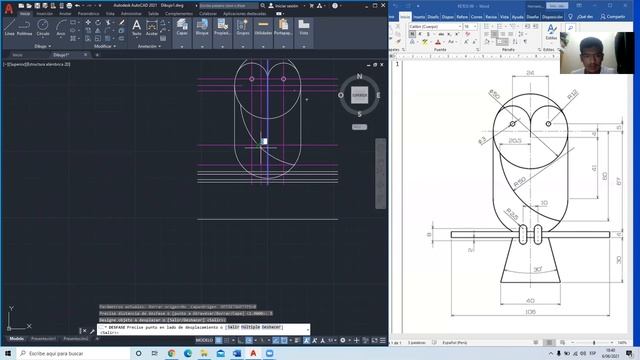Switch to the Dibujo1 drawing tab

62,55
